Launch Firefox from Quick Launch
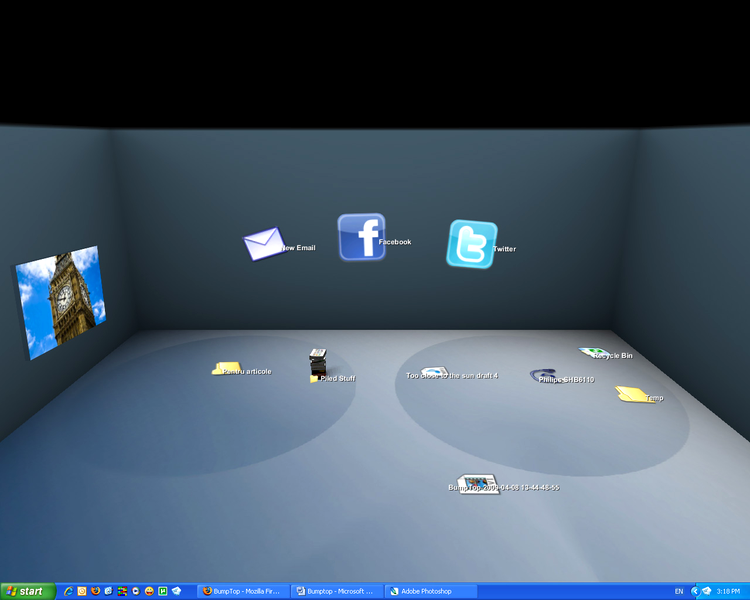This screenshot has height=600, width=750. coord(95,591)
